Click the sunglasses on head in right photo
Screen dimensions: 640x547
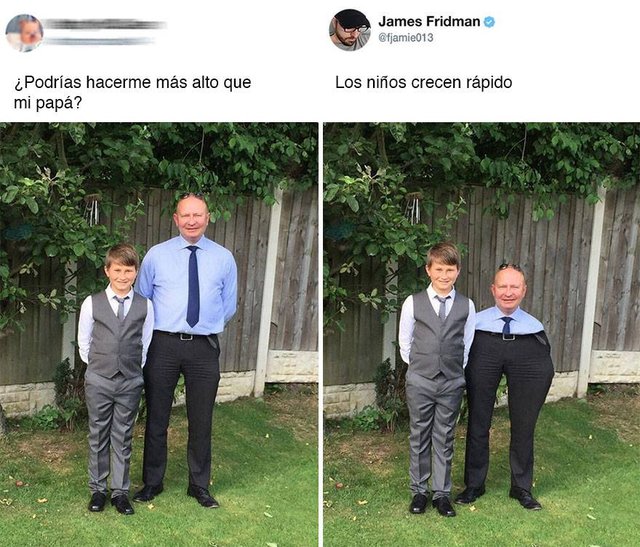[x=510, y=267]
